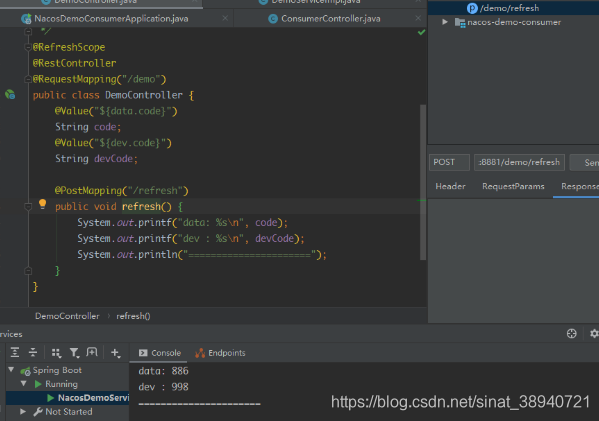Close ConsumerController.java tab
The height and width of the screenshot is (421, 599).
point(418,18)
